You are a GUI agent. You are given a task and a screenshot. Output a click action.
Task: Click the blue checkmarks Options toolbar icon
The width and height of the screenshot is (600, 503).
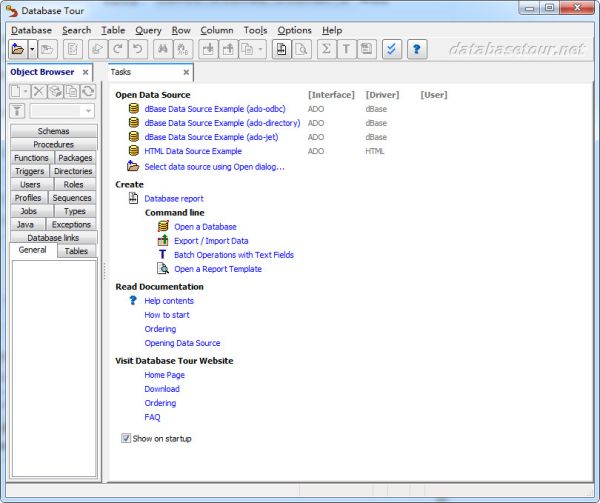pyautogui.click(x=392, y=49)
